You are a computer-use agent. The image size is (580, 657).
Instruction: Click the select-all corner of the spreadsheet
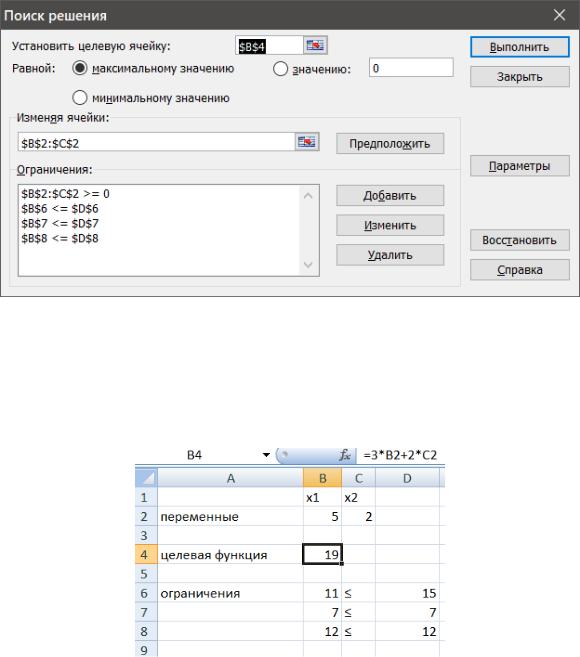(x=146, y=478)
